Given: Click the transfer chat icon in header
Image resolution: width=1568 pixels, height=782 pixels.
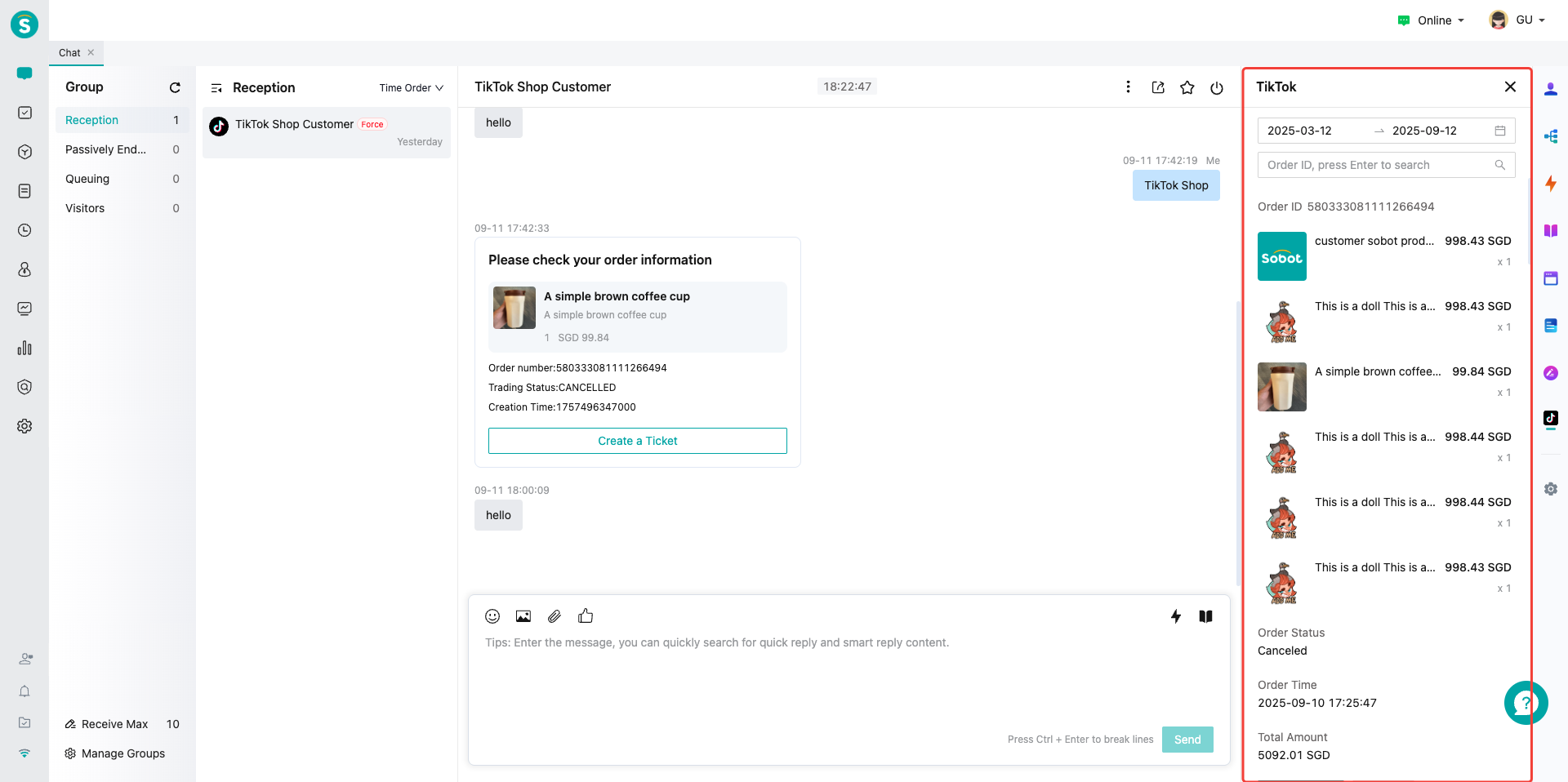Looking at the screenshot, I should coord(1158,87).
